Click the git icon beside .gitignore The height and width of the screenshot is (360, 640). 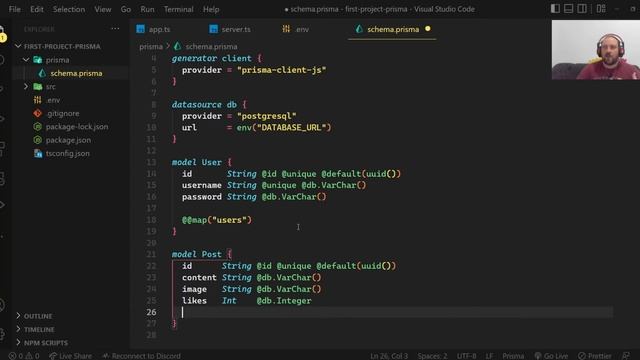pos(38,113)
